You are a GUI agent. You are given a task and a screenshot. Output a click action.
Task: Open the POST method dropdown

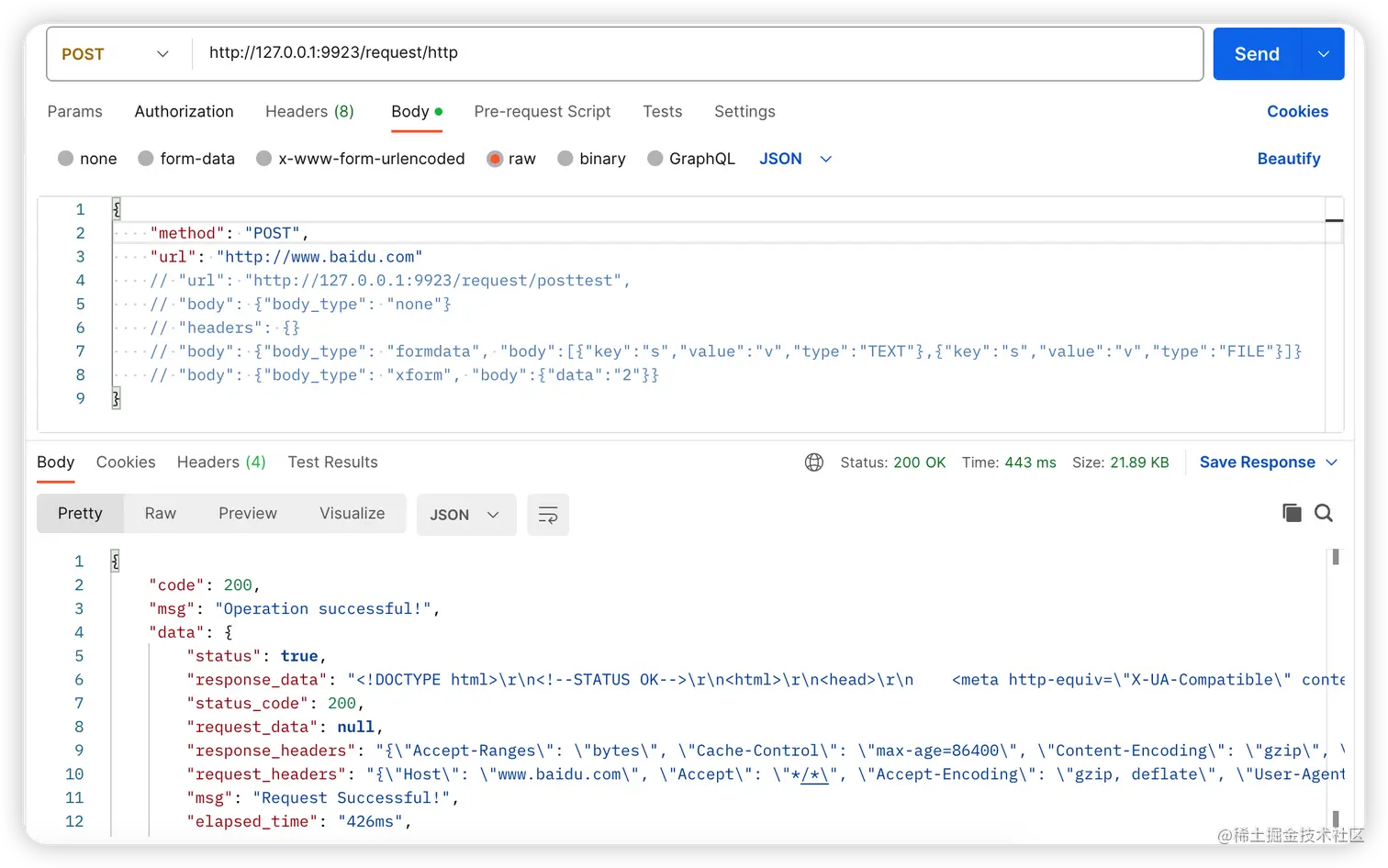pos(116,54)
